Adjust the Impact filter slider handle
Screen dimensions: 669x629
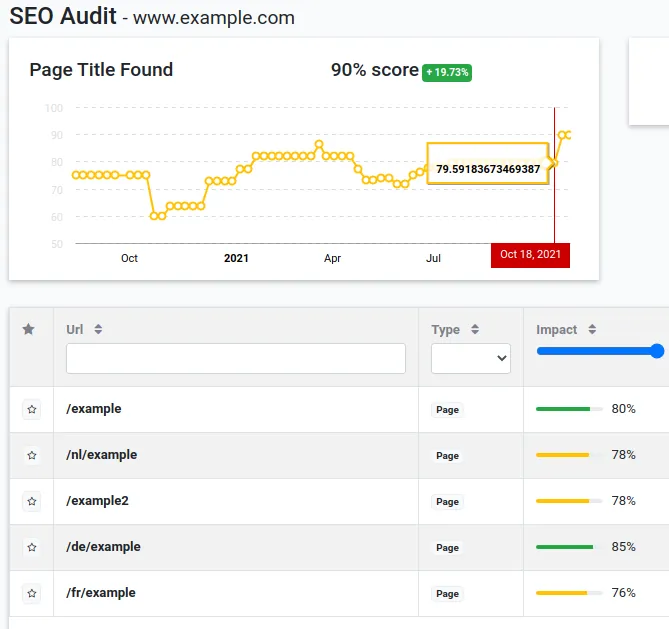[657, 351]
